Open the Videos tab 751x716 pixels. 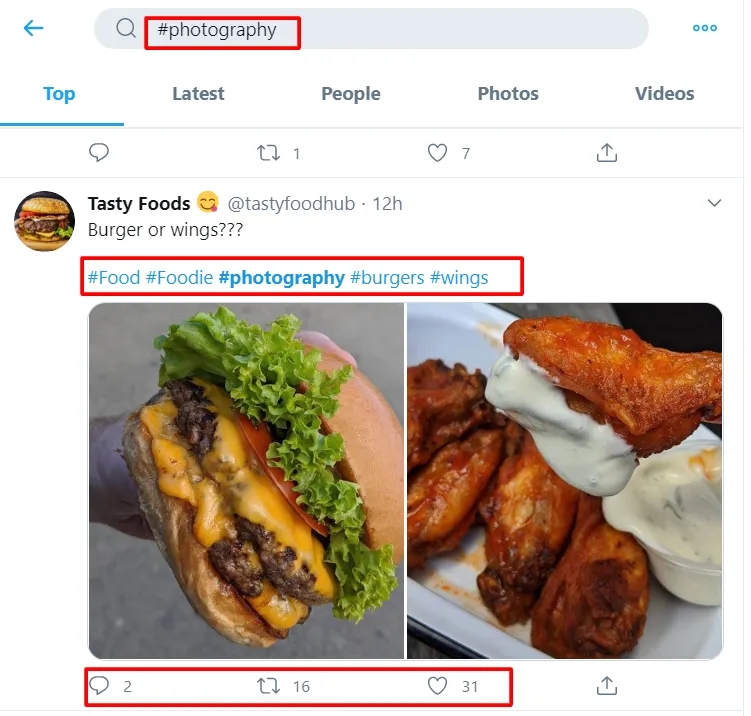pyautogui.click(x=664, y=94)
